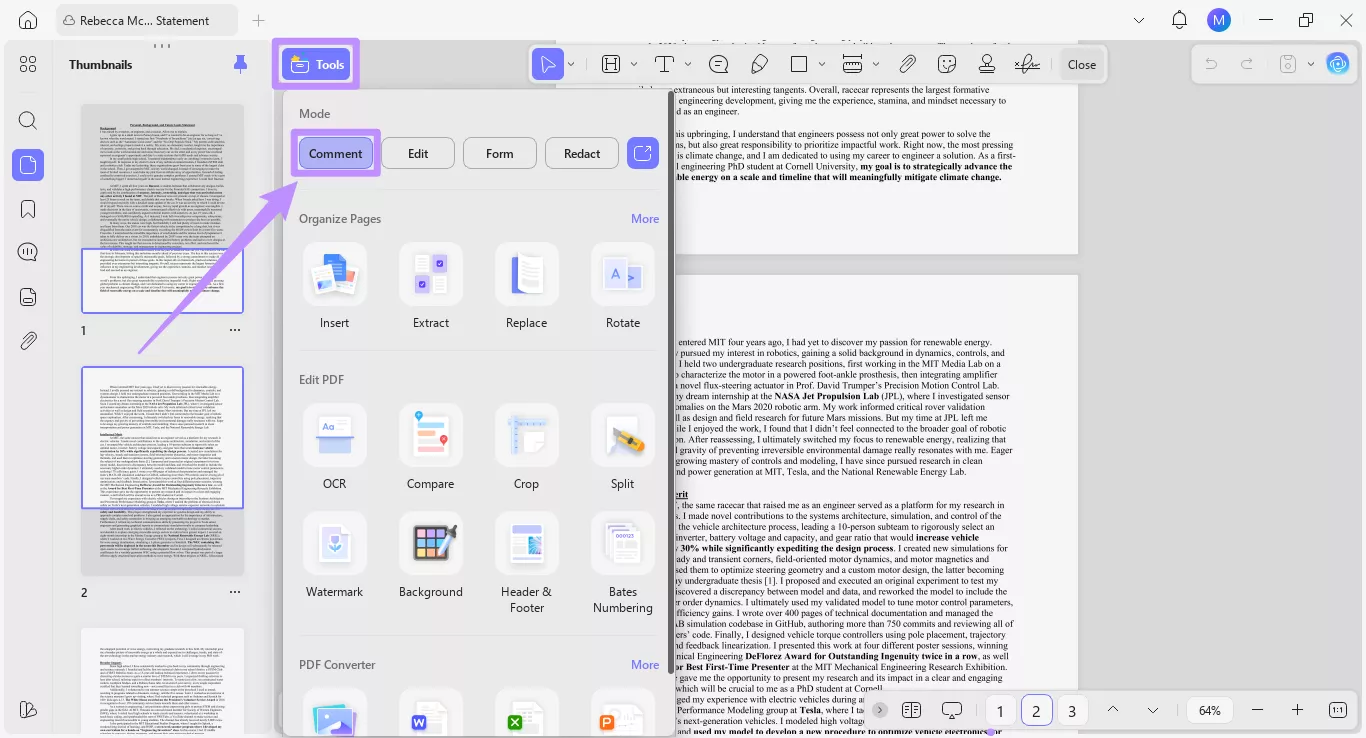Expand the rectangle shape dropdown arrow
The width and height of the screenshot is (1366, 738).
pyautogui.click(x=822, y=64)
